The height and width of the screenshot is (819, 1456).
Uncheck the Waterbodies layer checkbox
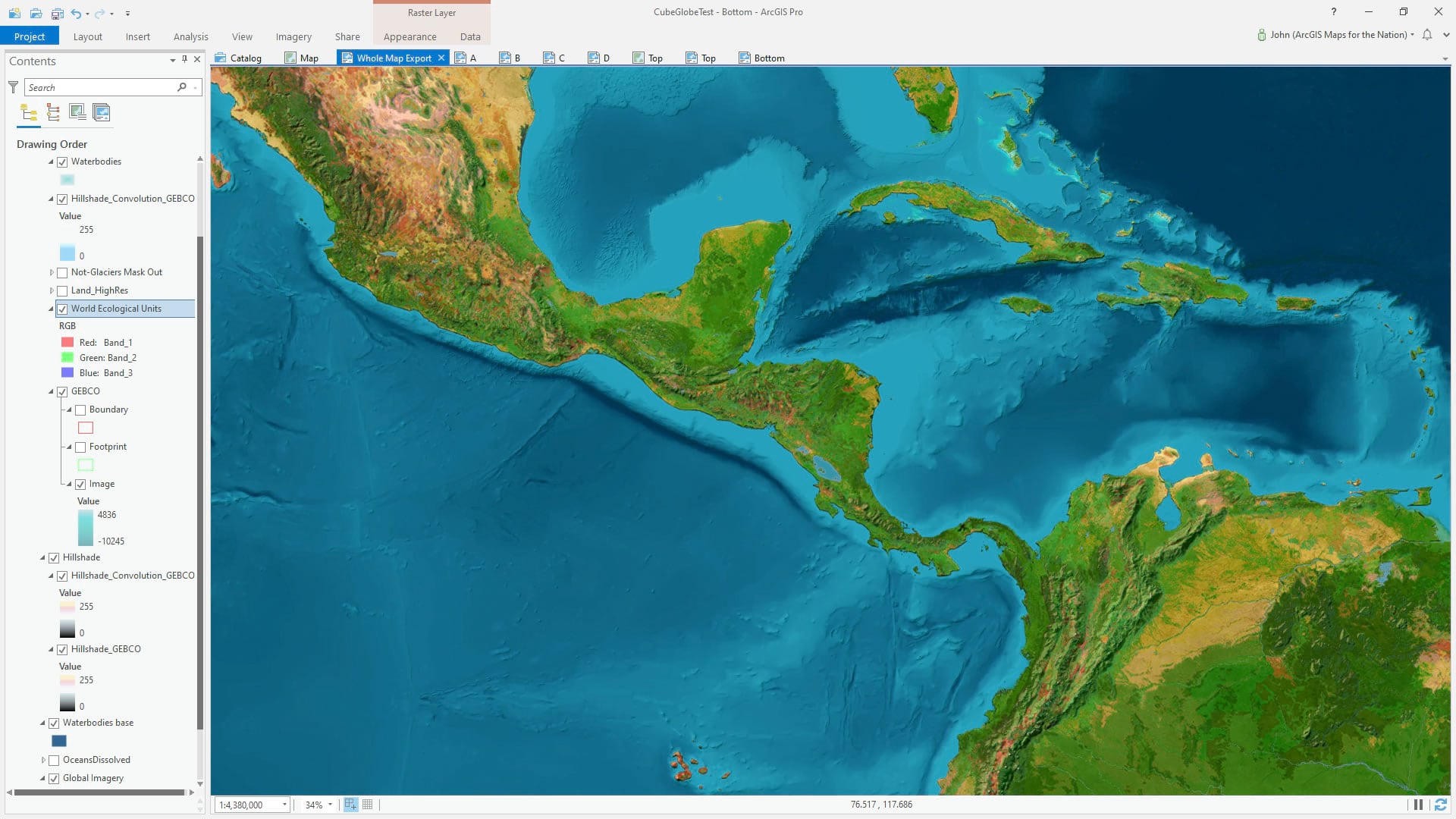click(x=62, y=162)
